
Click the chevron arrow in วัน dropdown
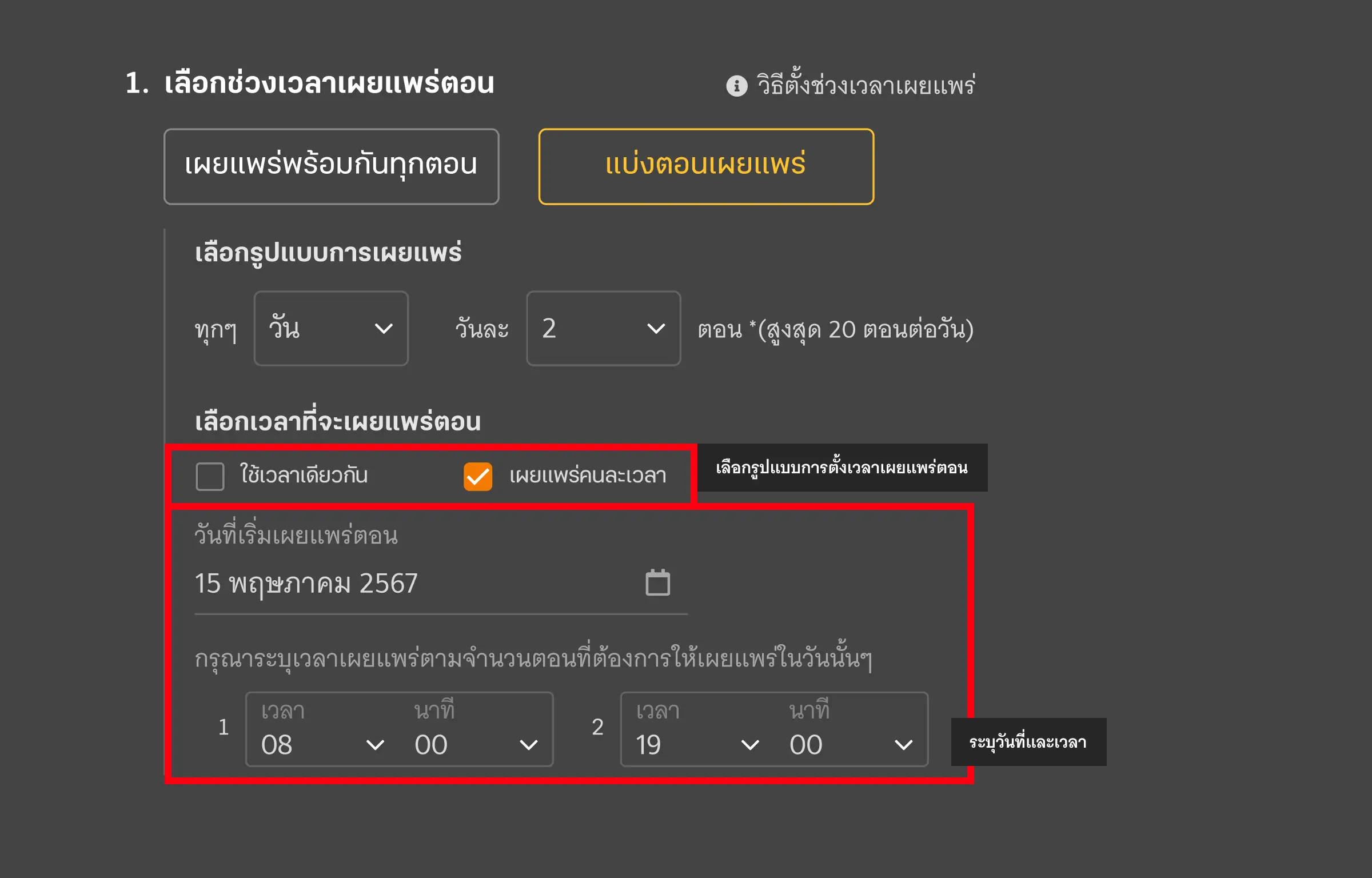coord(384,329)
